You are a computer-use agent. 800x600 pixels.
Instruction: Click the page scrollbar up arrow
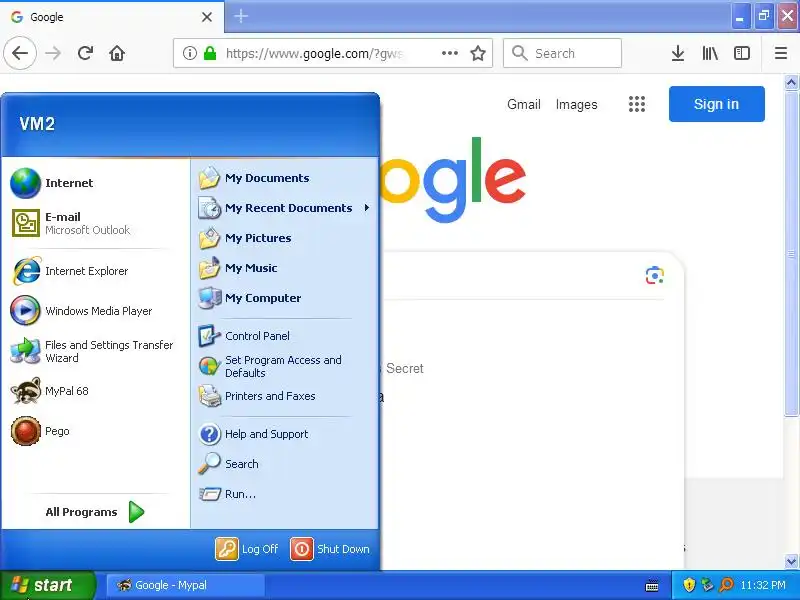(x=791, y=82)
